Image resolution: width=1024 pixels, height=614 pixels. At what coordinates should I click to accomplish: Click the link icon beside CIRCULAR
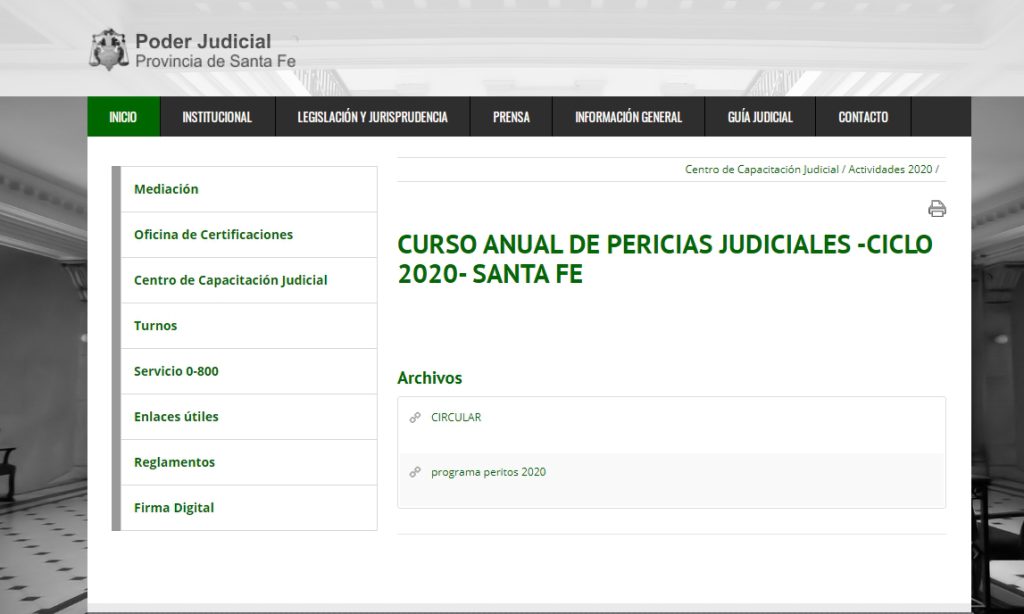415,418
